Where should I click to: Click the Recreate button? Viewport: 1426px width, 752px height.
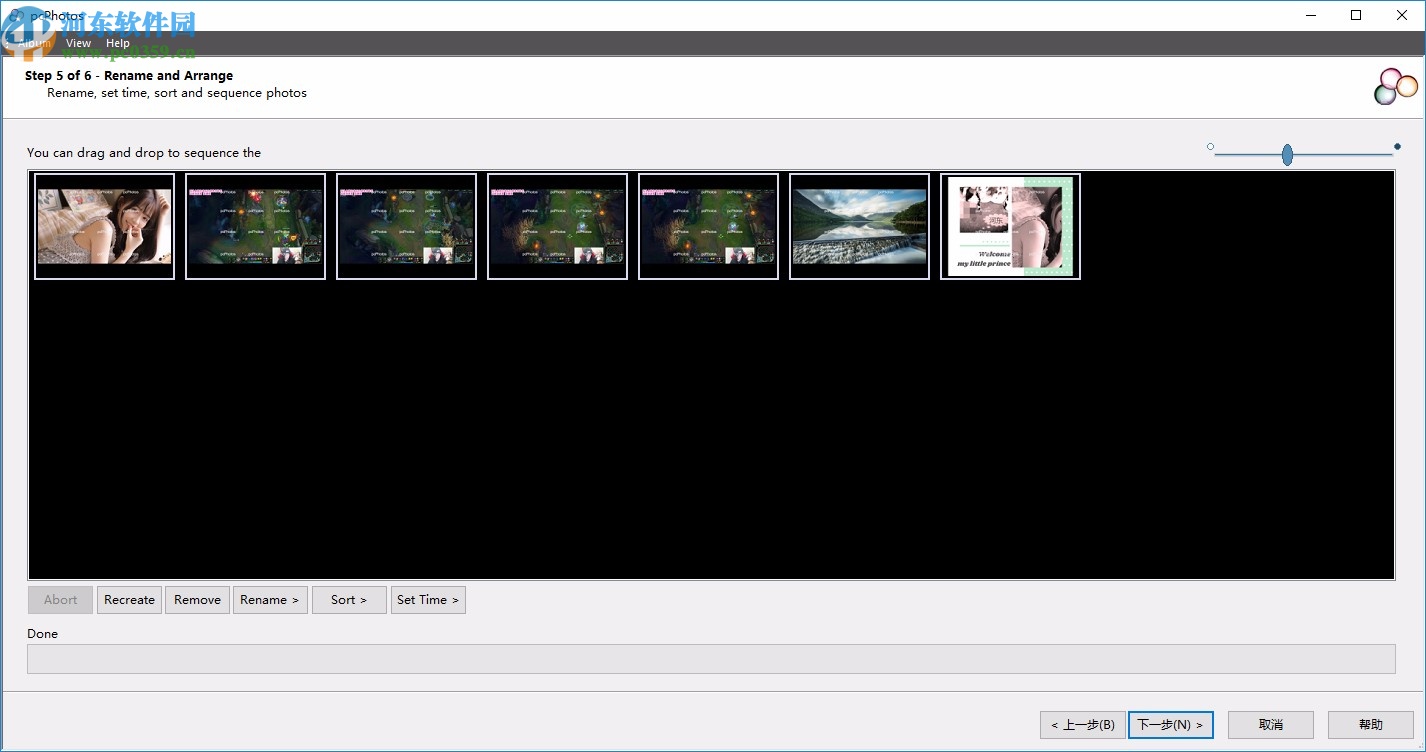[x=129, y=600]
